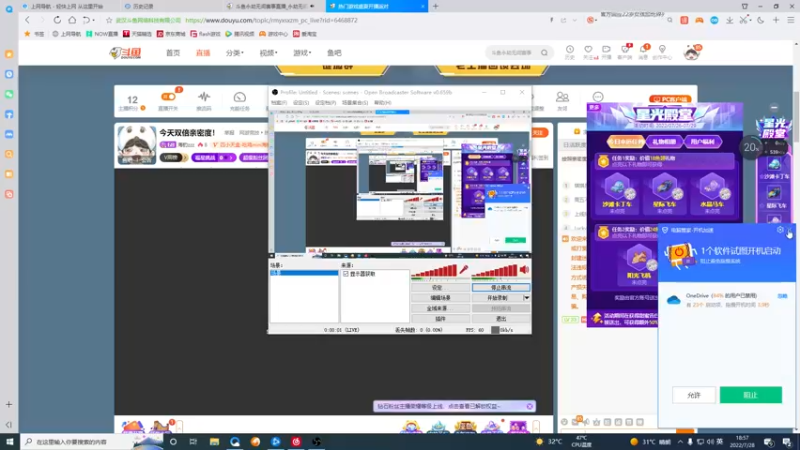800x450 pixels.
Task: Open settings gear in 电脑管家 popup
Action: coord(780,230)
